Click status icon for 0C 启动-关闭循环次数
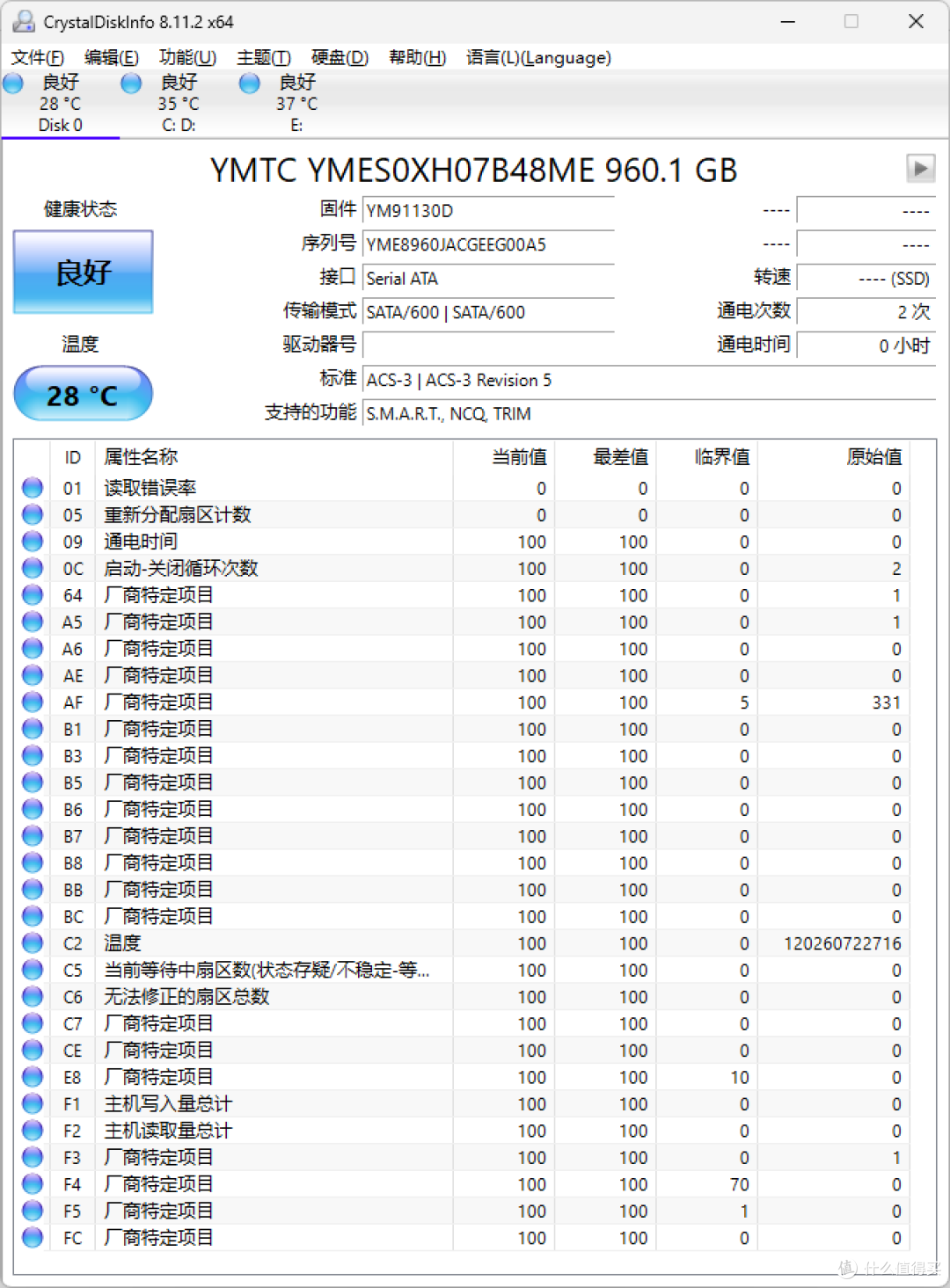The height and width of the screenshot is (1288, 950). point(33,568)
